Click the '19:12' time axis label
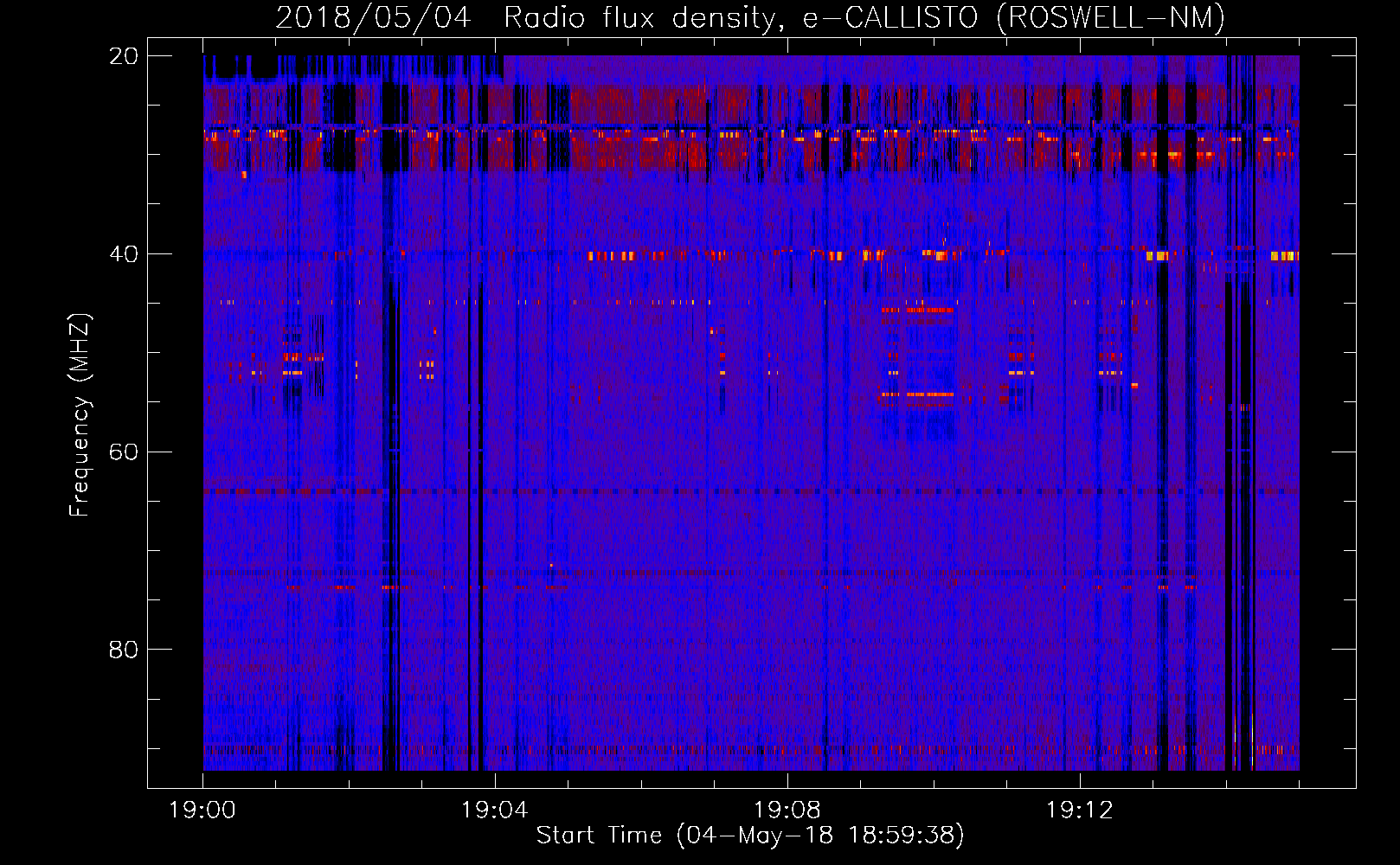This screenshot has width=1400, height=865. coord(1080,811)
